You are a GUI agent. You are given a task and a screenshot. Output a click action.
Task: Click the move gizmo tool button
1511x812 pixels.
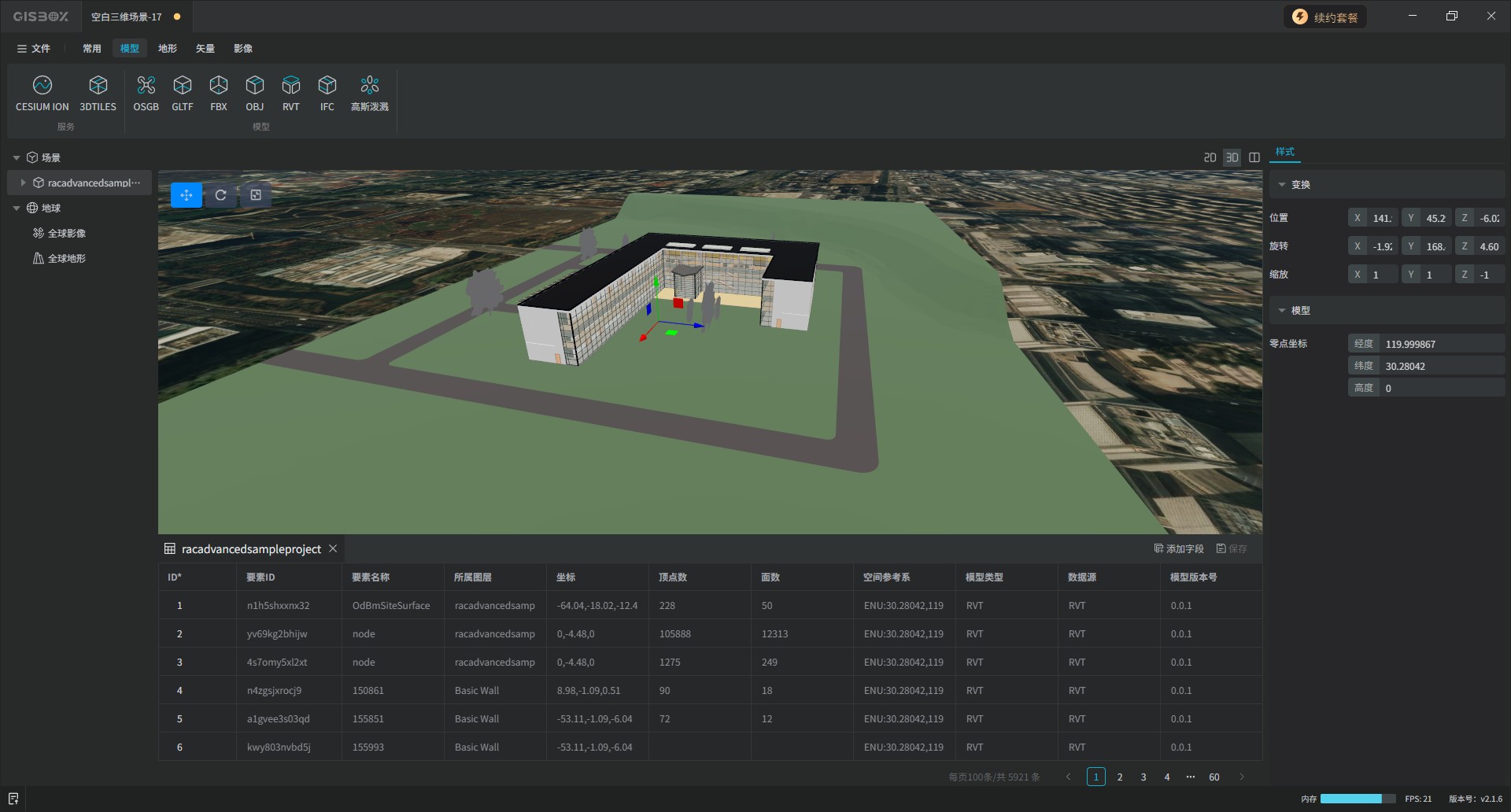187,195
